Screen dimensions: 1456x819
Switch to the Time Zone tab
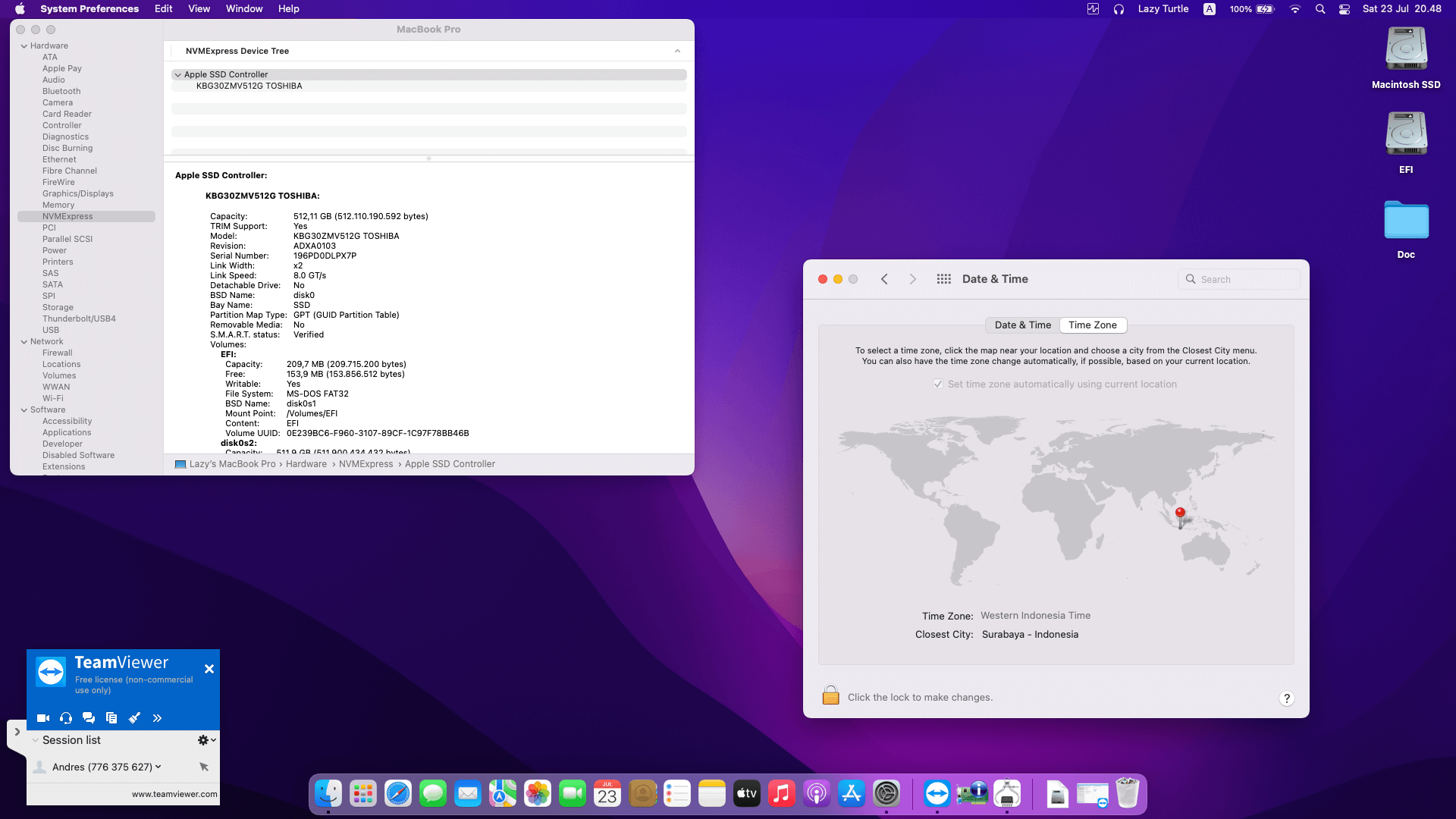coord(1093,325)
